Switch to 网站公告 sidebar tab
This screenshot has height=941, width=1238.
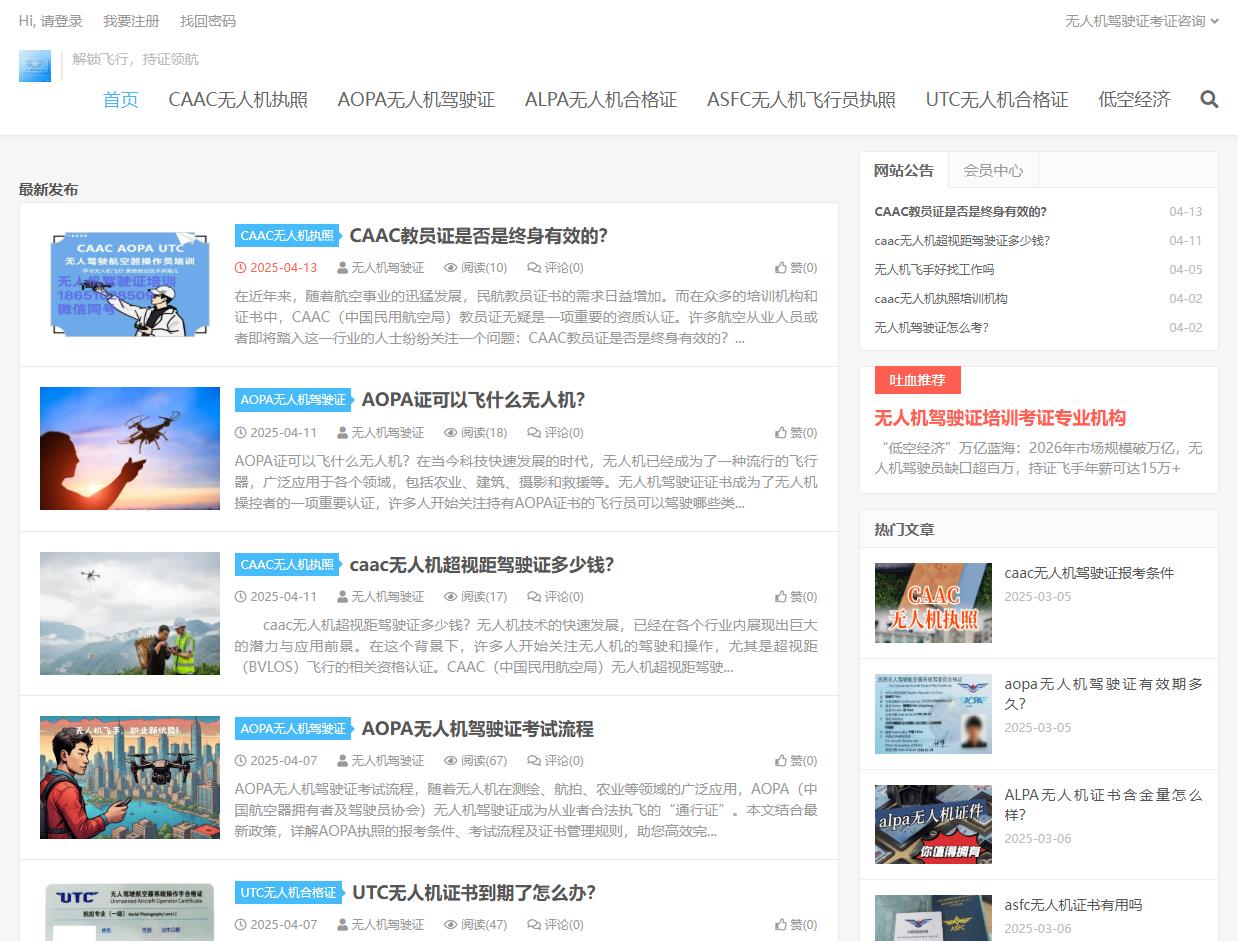click(904, 170)
